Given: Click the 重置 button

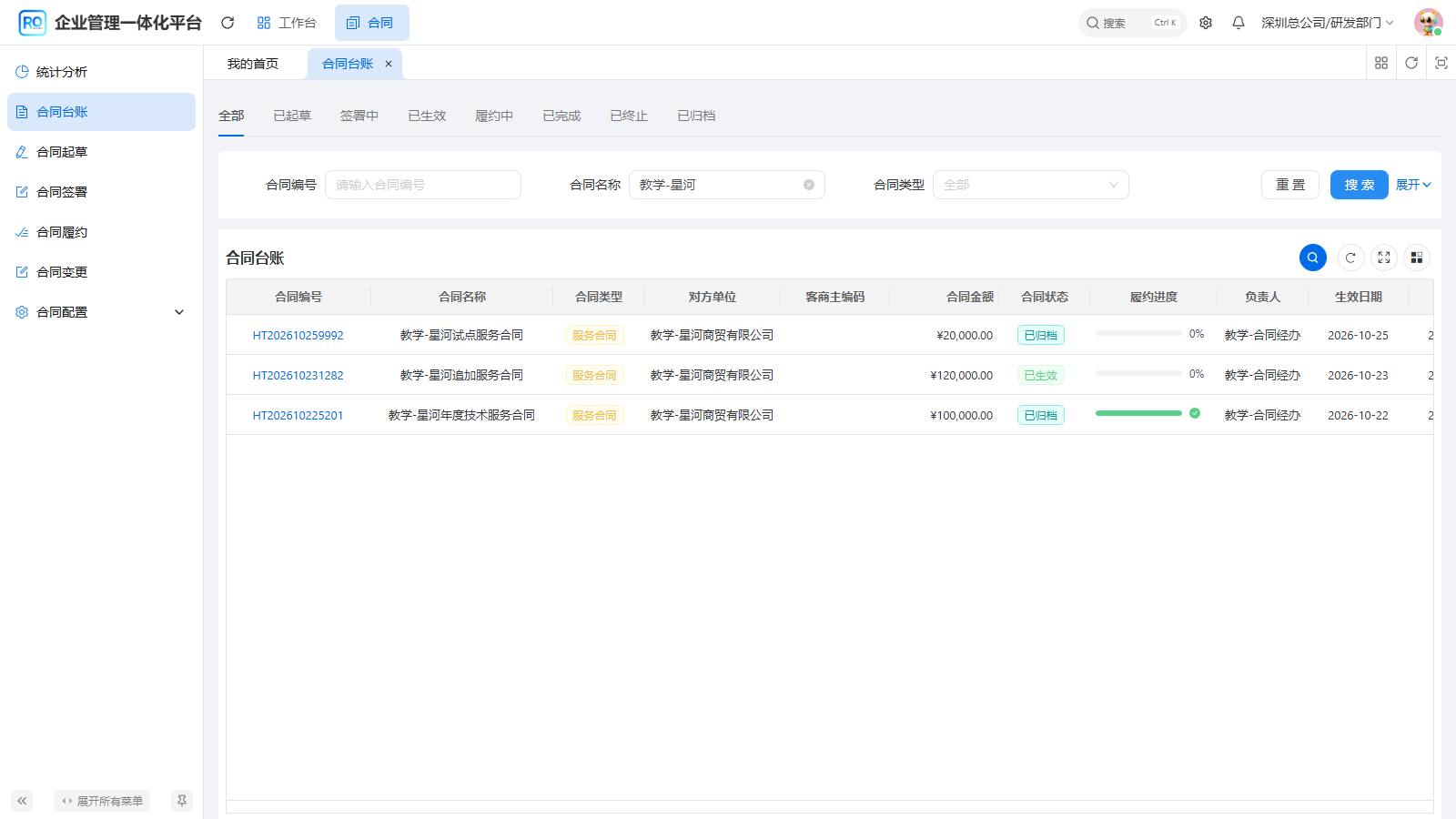Looking at the screenshot, I should tap(1290, 185).
